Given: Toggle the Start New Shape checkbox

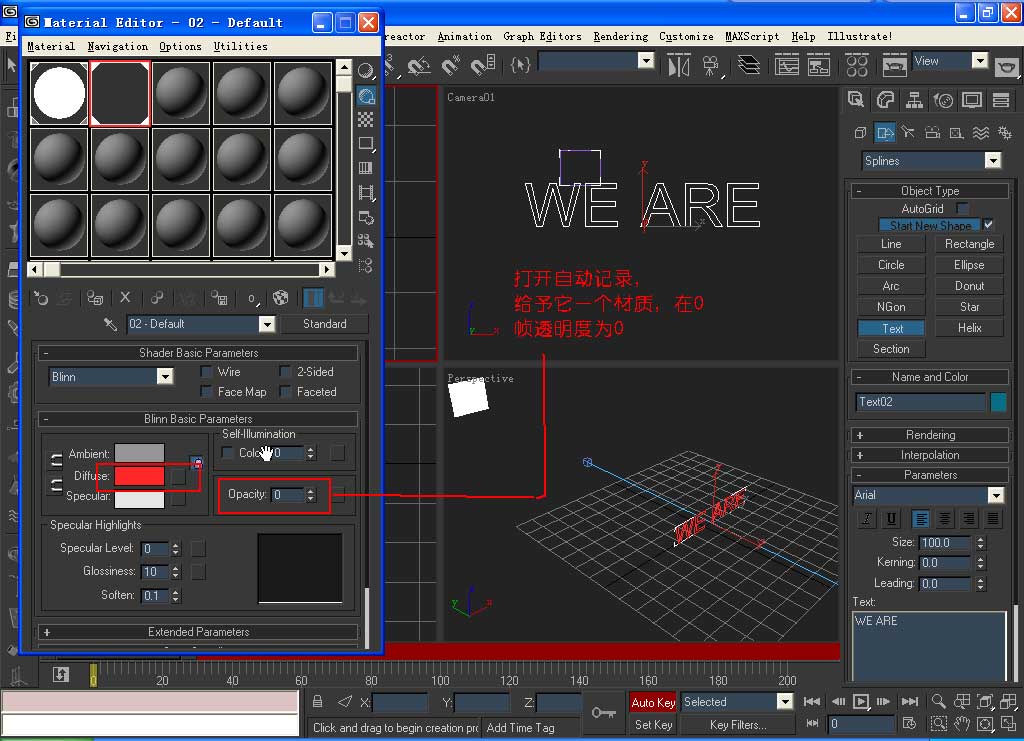Looking at the screenshot, I should click(x=988, y=225).
